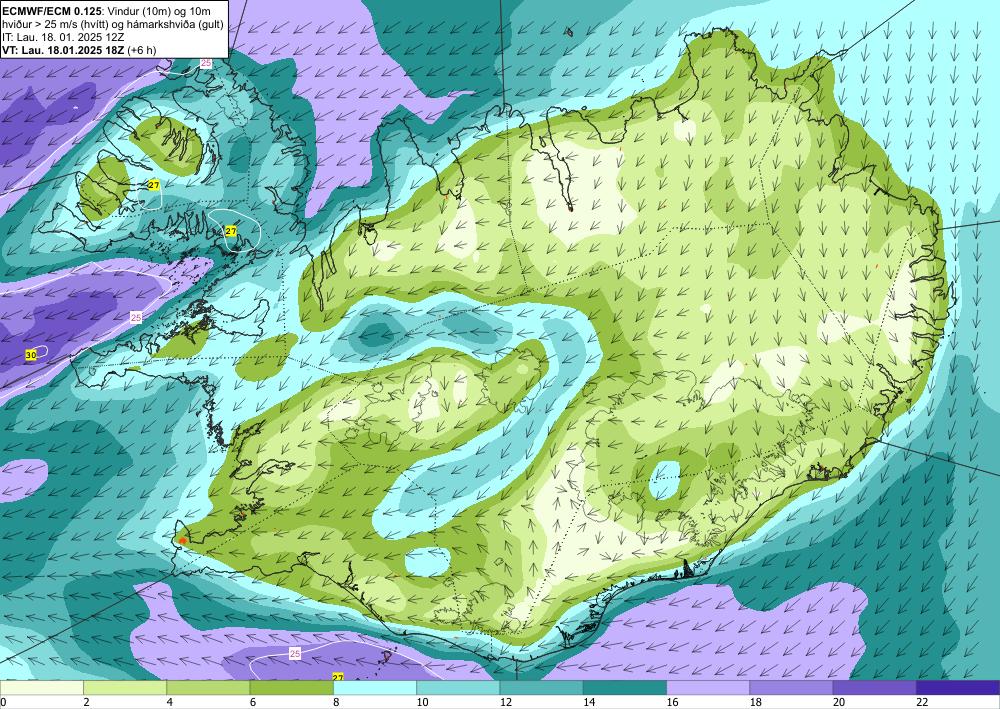
Task: Select the 8–10 m/s light cyan legend swatch
Action: point(375,687)
